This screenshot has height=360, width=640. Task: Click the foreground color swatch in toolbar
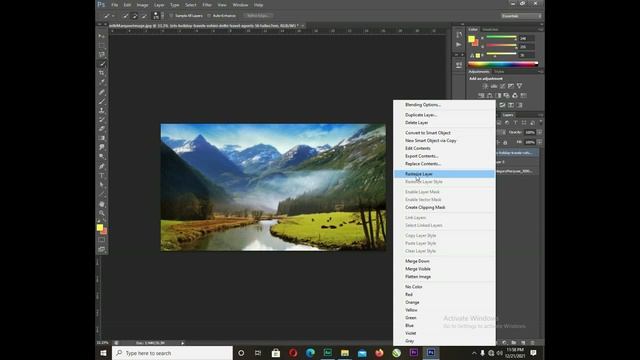(x=100, y=227)
